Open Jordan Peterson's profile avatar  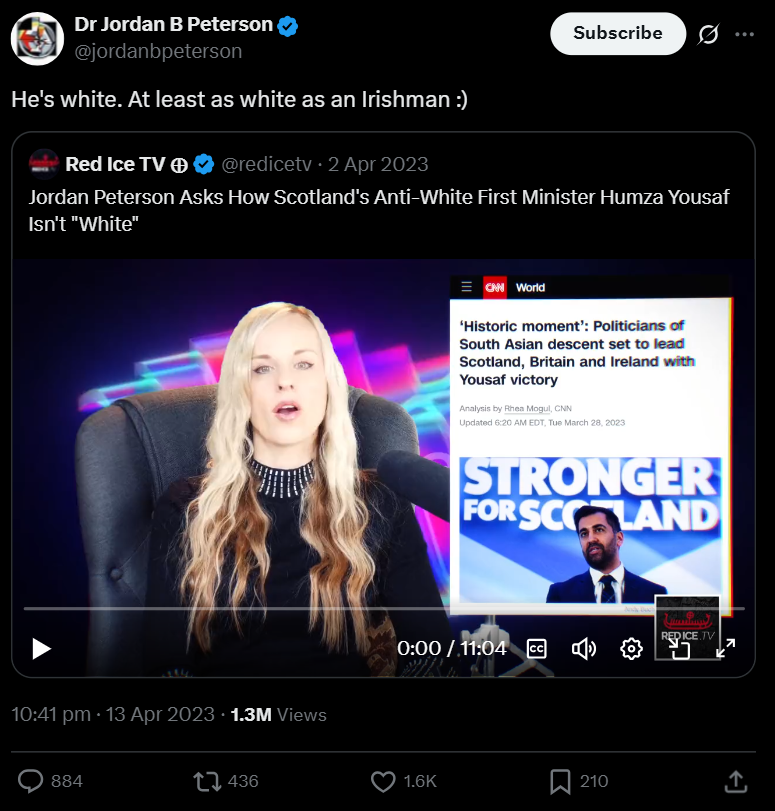[x=37, y=39]
